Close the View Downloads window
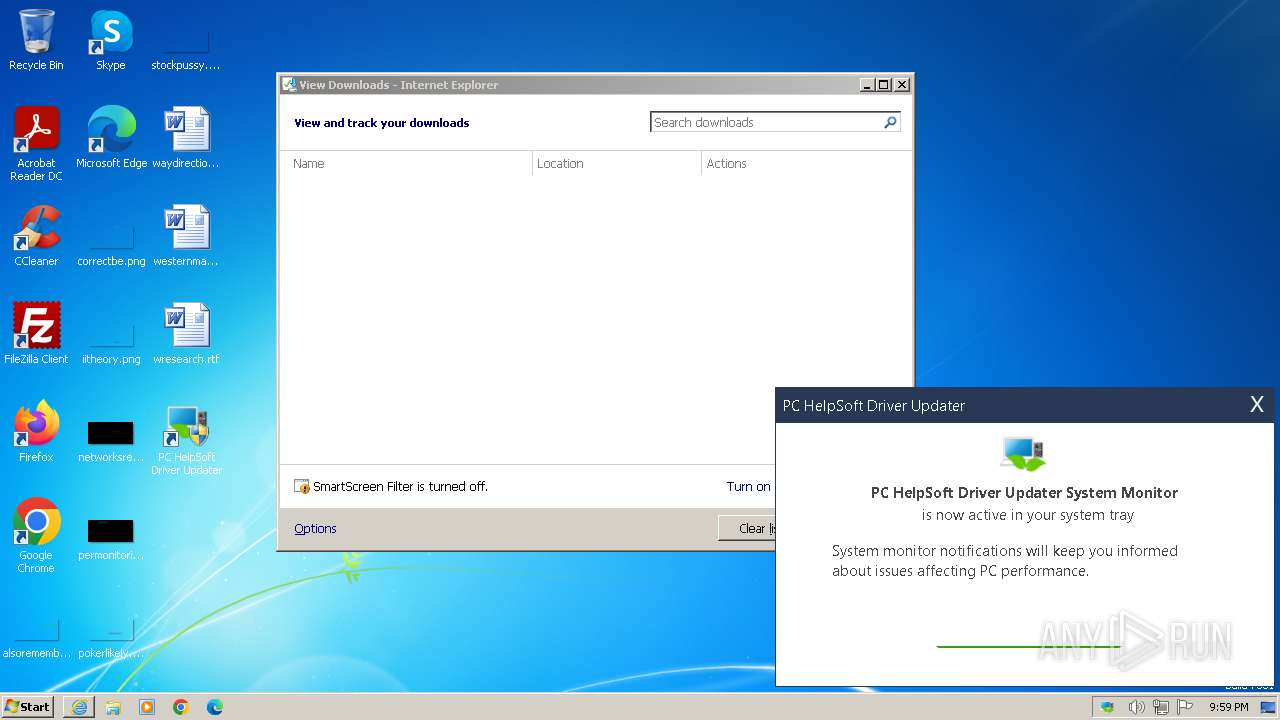The width and height of the screenshot is (1280, 720). (901, 85)
